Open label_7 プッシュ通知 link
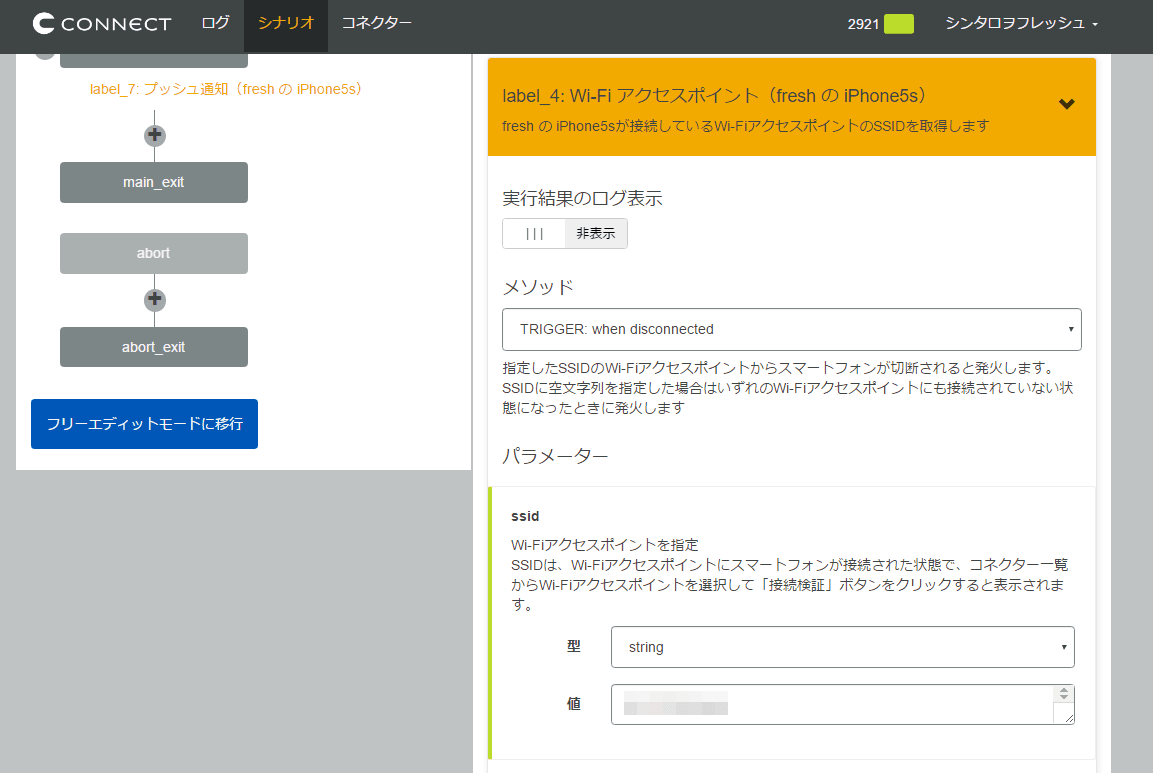This screenshot has width=1153, height=773. (x=226, y=89)
